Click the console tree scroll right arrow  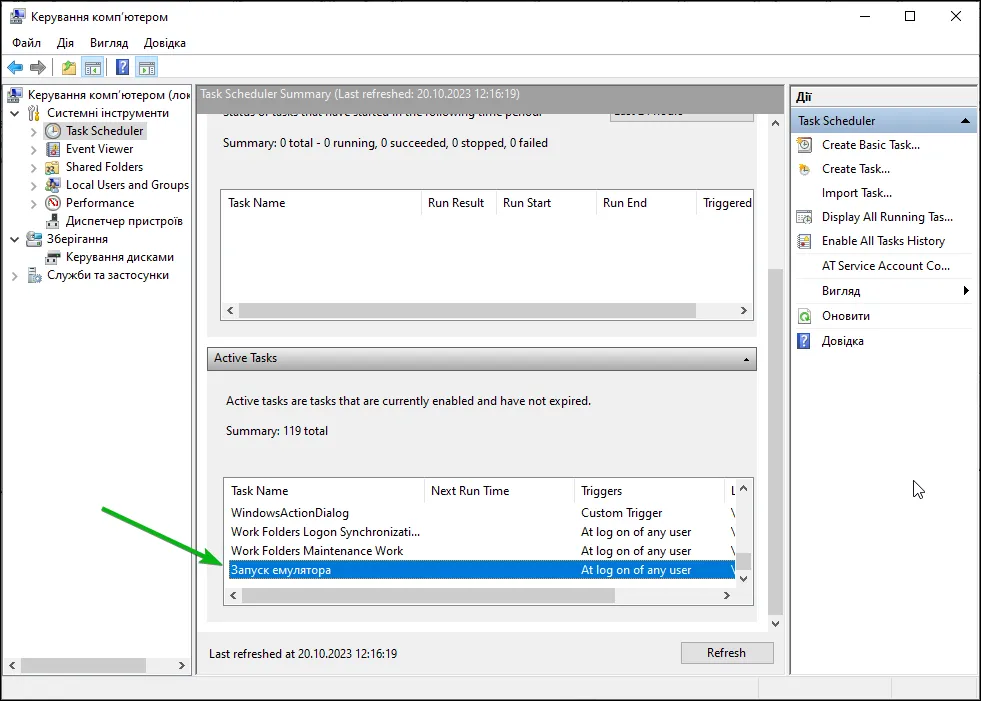coord(181,665)
